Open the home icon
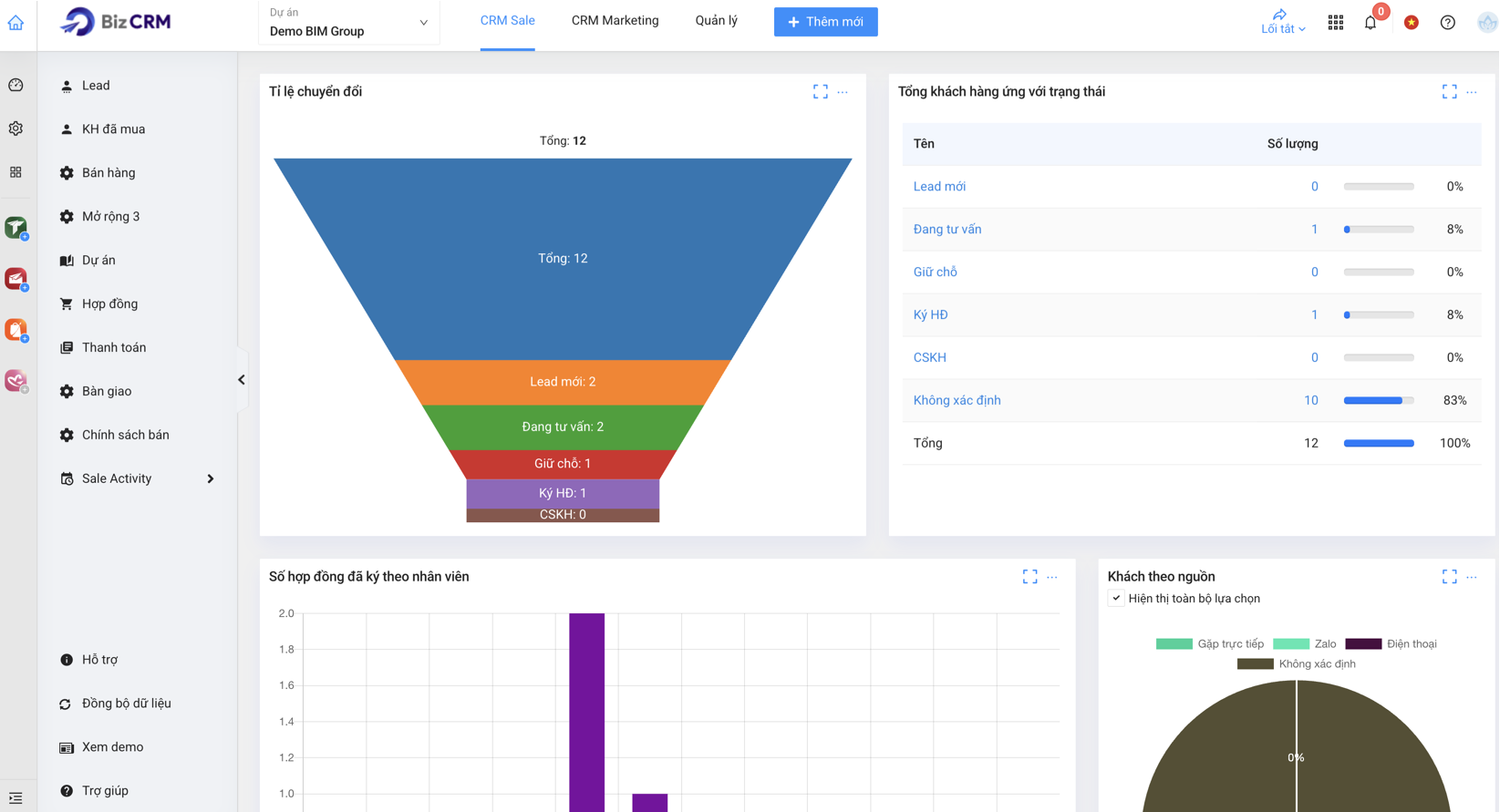Viewport: 1500px width, 812px height. click(x=16, y=23)
